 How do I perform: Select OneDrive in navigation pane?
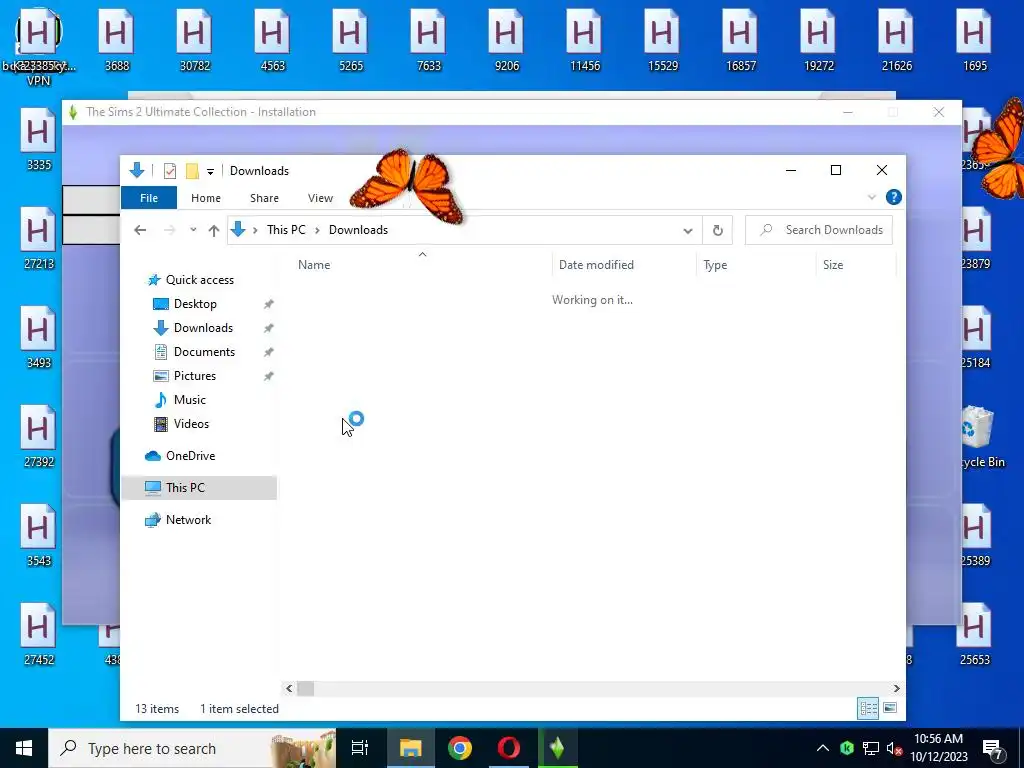coord(189,456)
